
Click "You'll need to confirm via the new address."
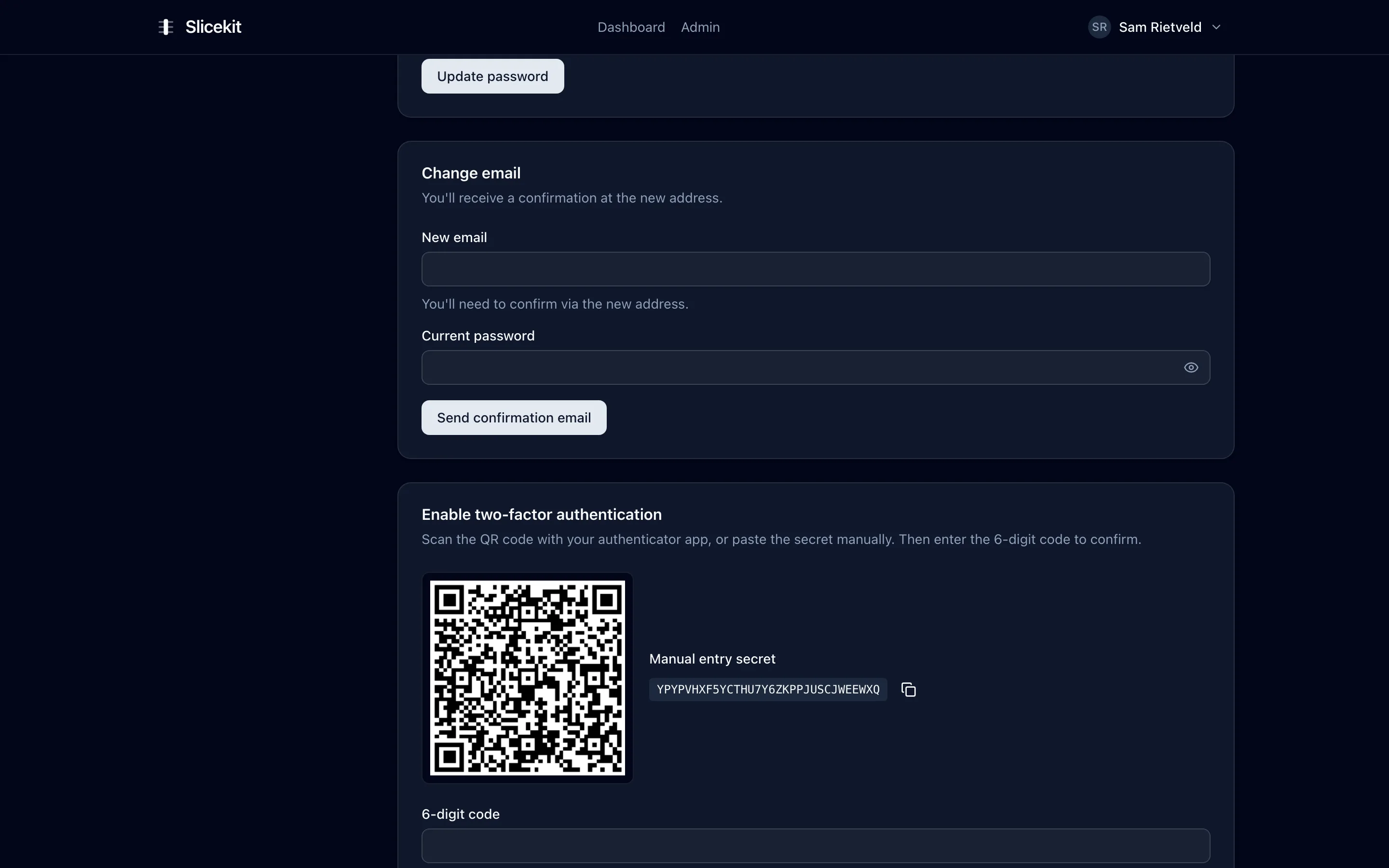coord(555,304)
